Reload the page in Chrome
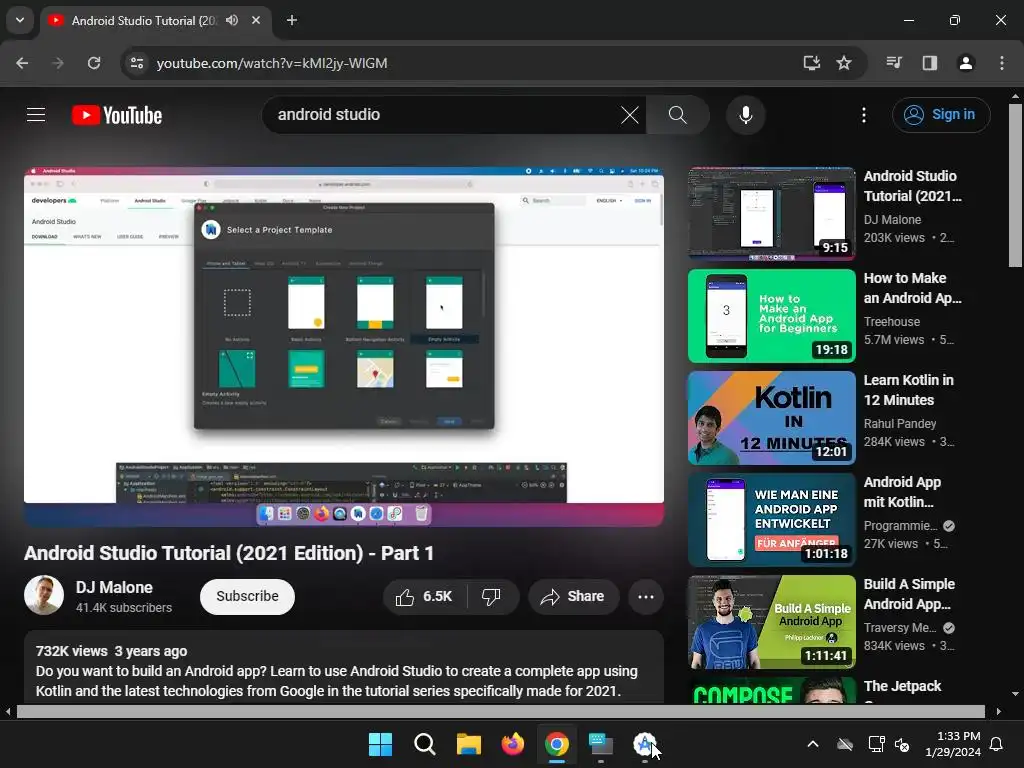Viewport: 1024px width, 768px height. click(x=94, y=63)
